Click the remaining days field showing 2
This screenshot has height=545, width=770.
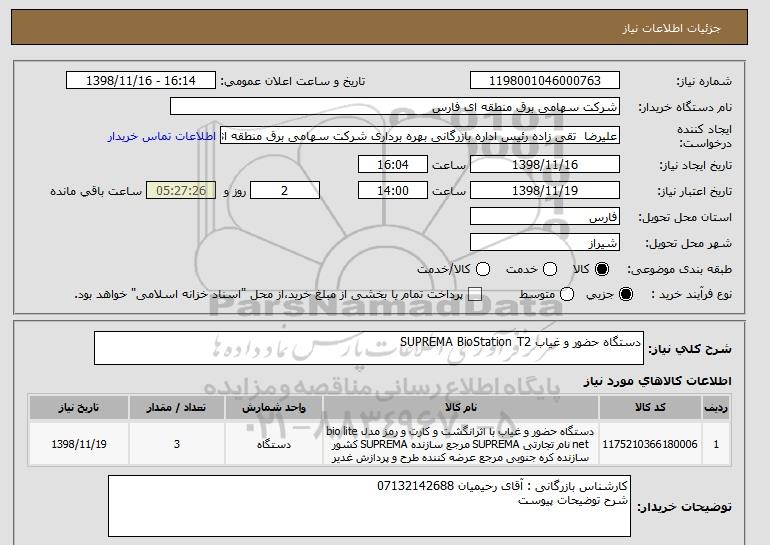coord(285,191)
